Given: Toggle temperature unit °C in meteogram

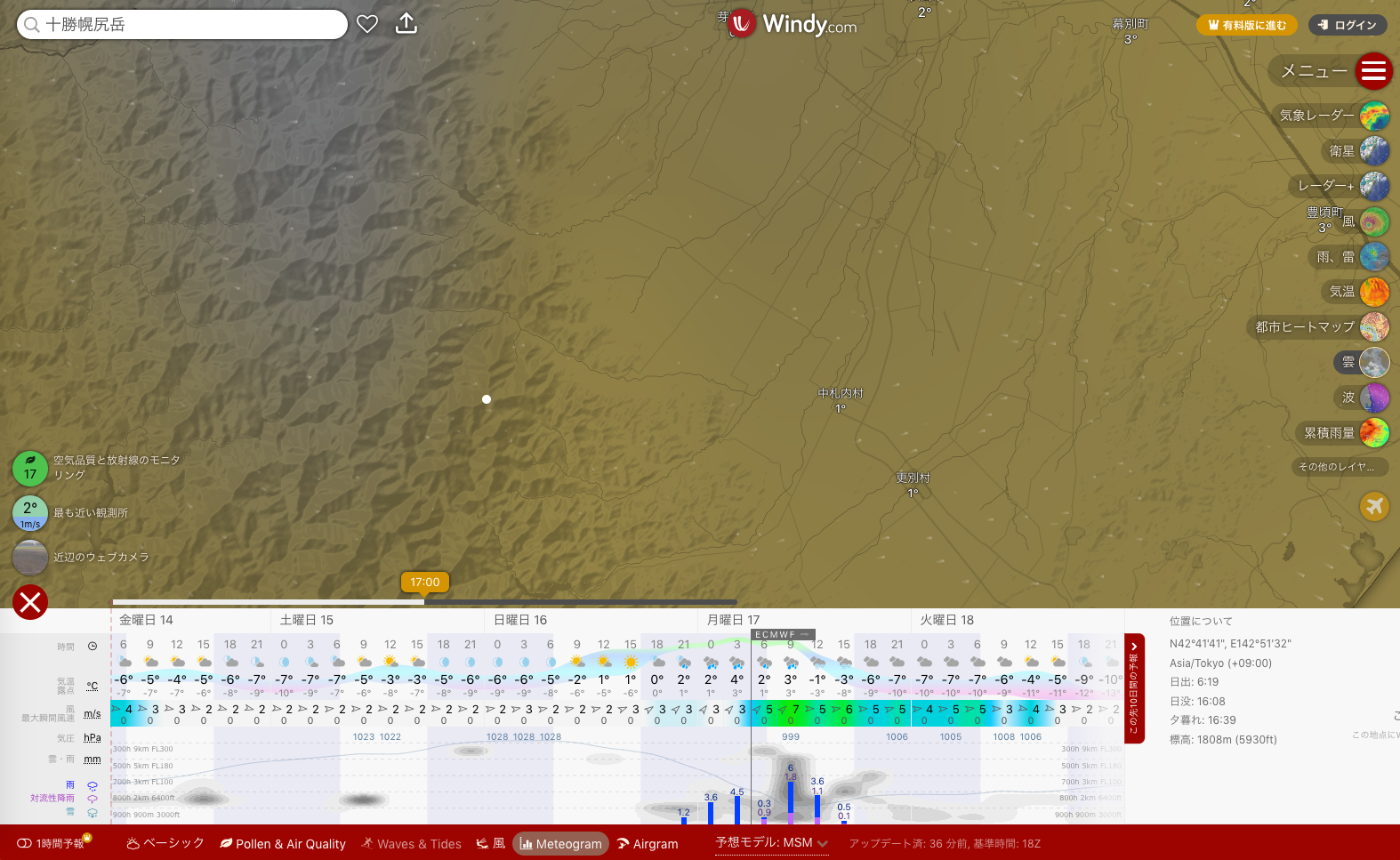Looking at the screenshot, I should tap(92, 686).
